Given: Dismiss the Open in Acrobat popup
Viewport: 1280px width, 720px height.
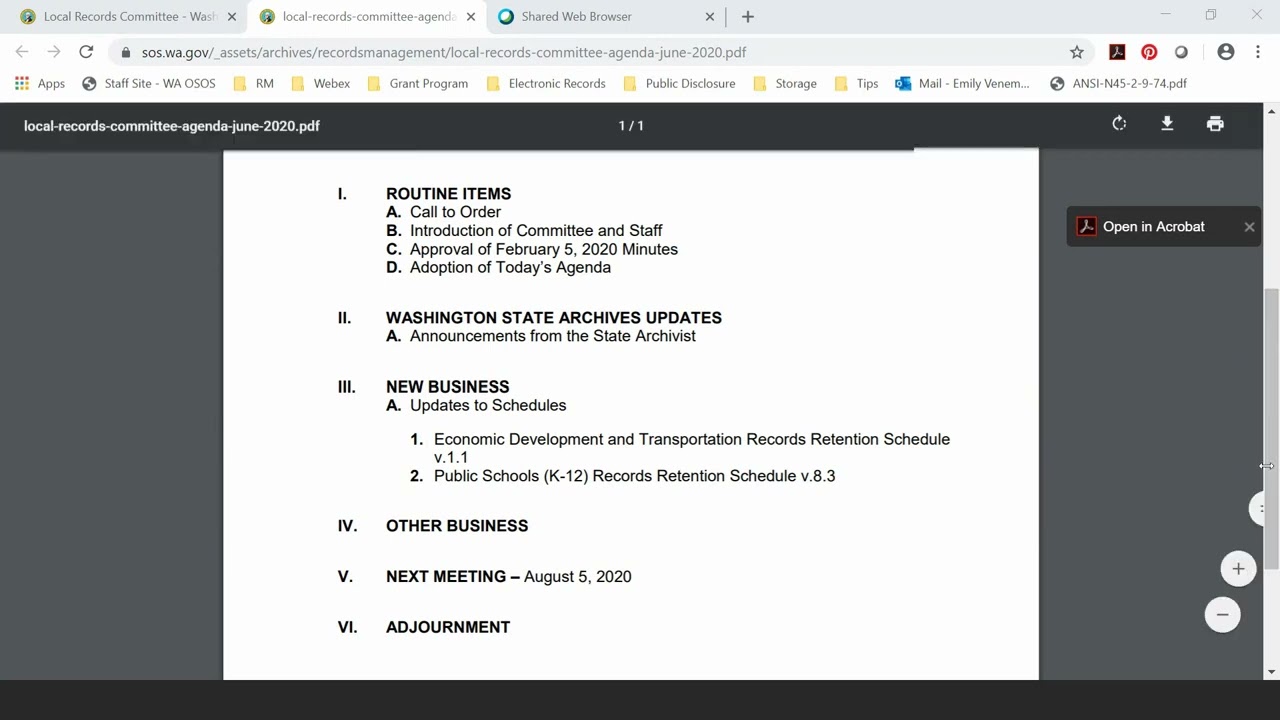Looking at the screenshot, I should [1249, 227].
